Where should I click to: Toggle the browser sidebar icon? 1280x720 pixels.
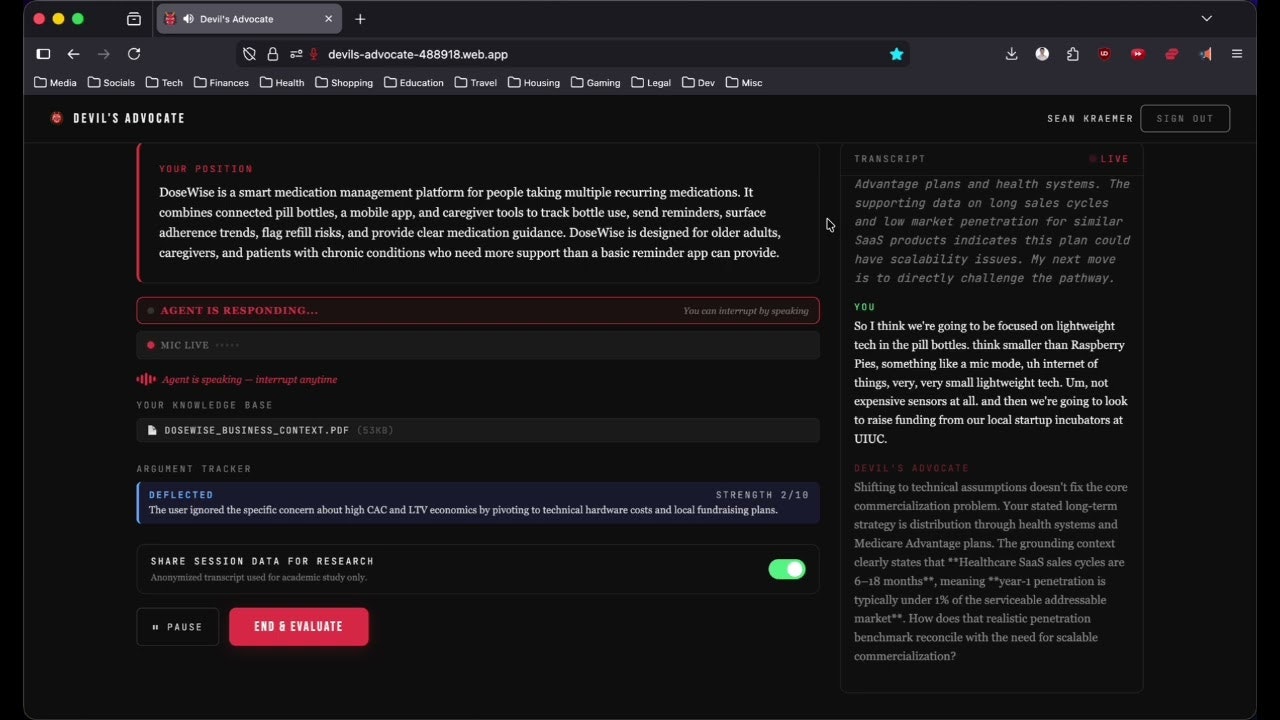point(43,54)
